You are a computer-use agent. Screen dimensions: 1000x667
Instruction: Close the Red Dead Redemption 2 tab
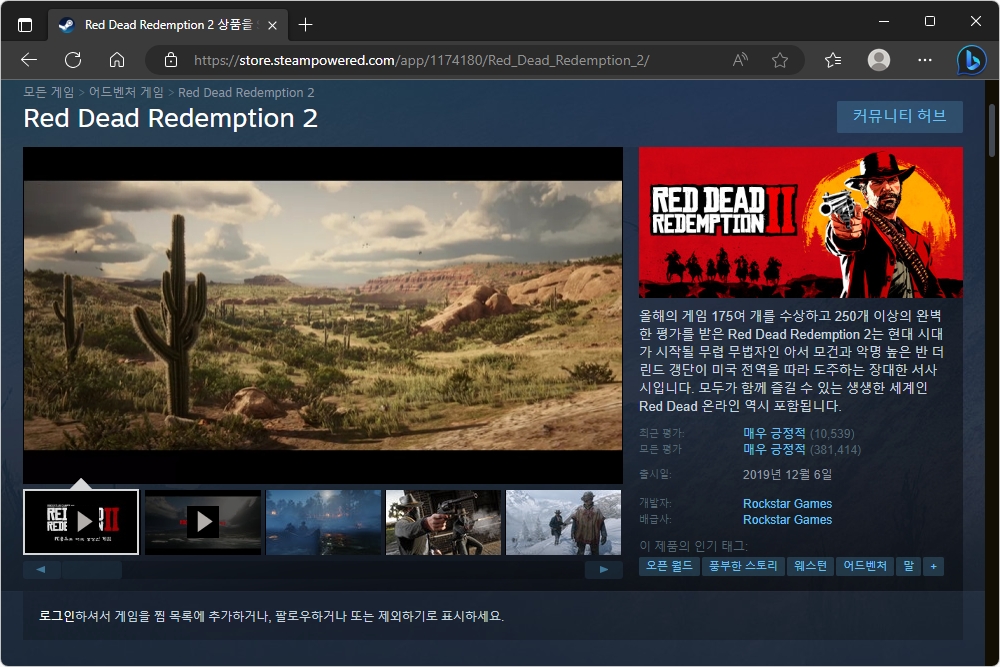pyautogui.click(x=272, y=26)
